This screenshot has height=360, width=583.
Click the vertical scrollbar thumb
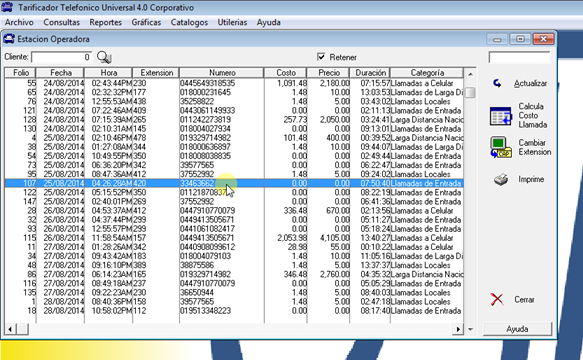click(470, 92)
